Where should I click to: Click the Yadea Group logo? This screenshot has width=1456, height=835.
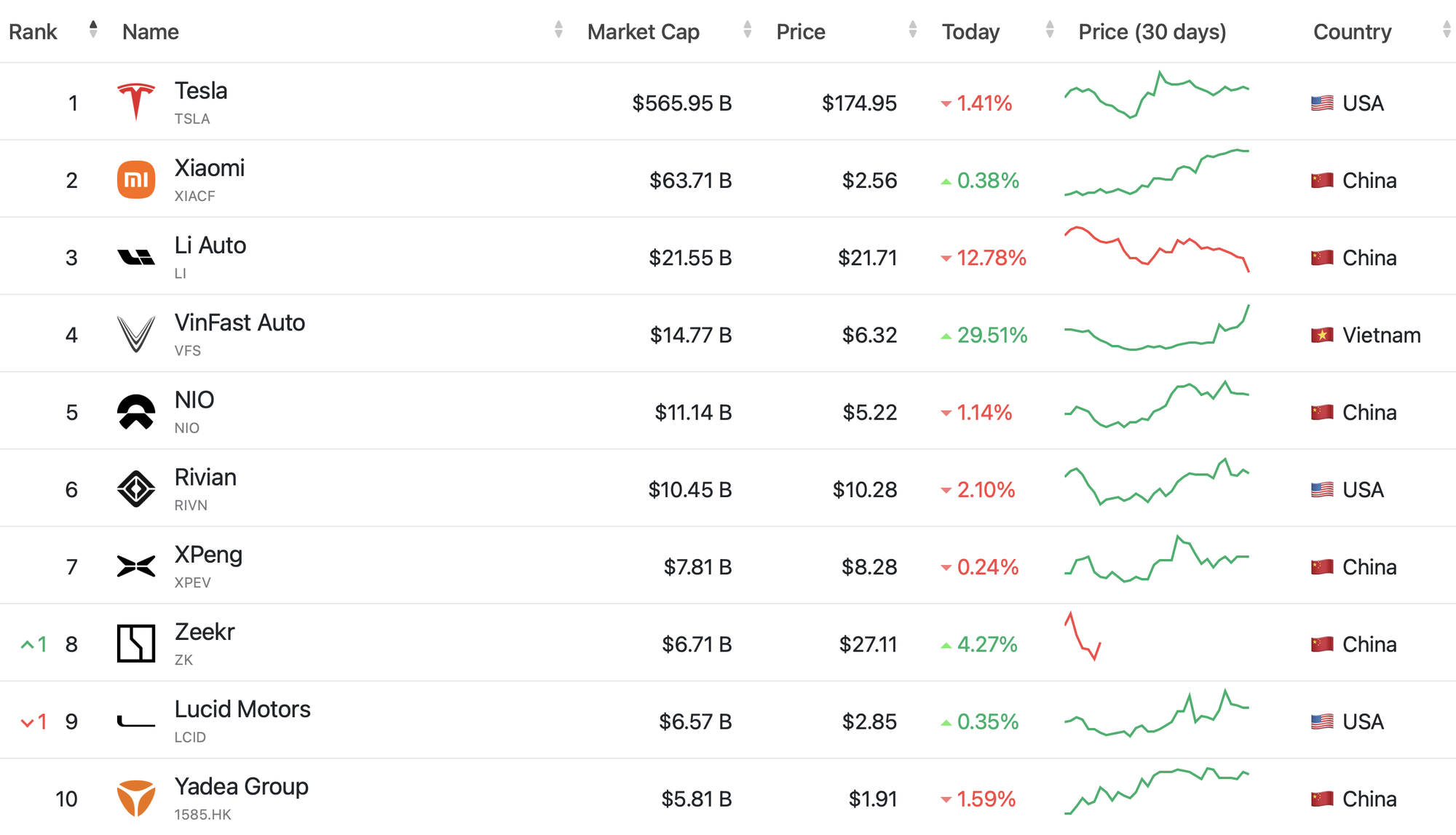(x=136, y=799)
